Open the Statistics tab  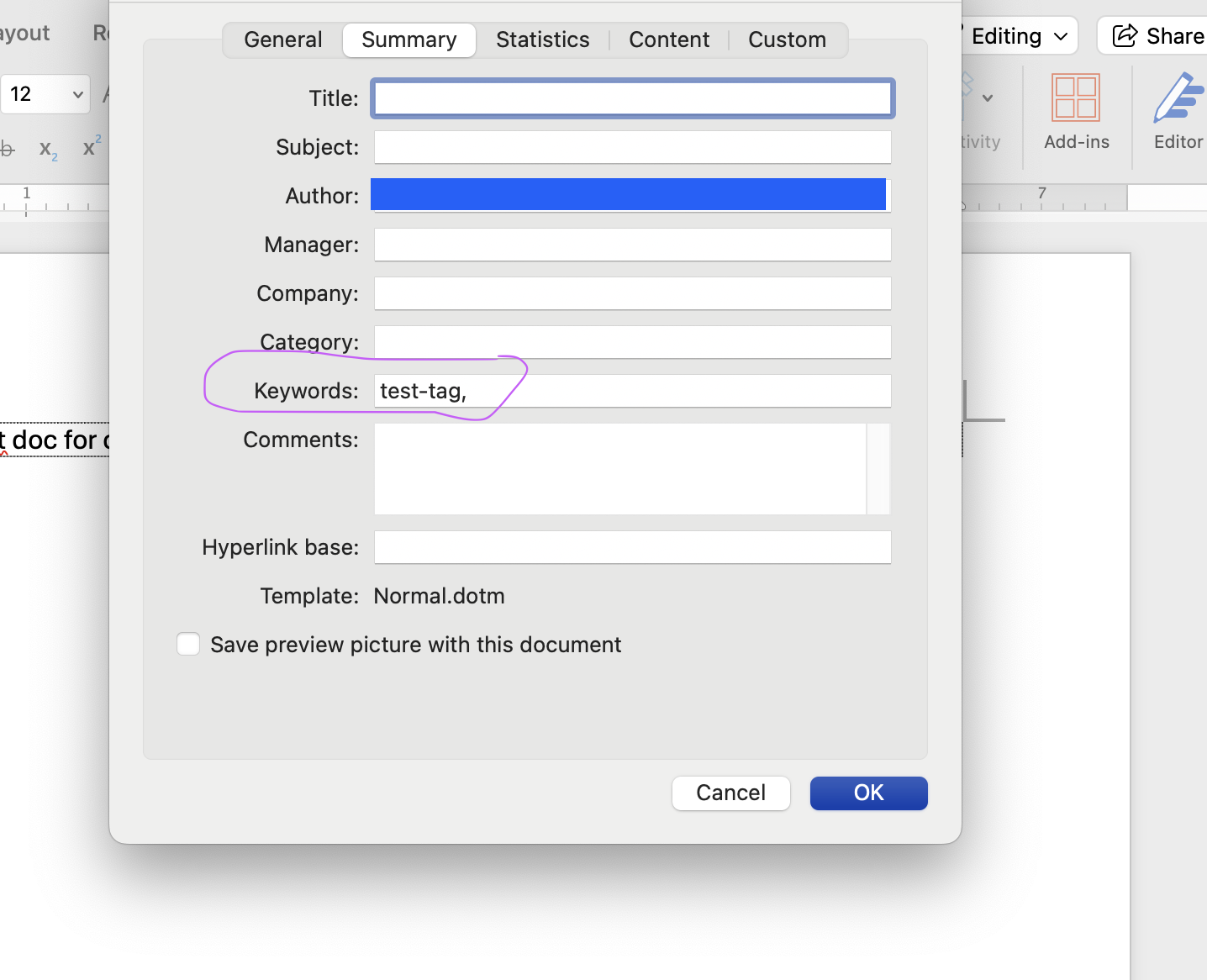[542, 40]
